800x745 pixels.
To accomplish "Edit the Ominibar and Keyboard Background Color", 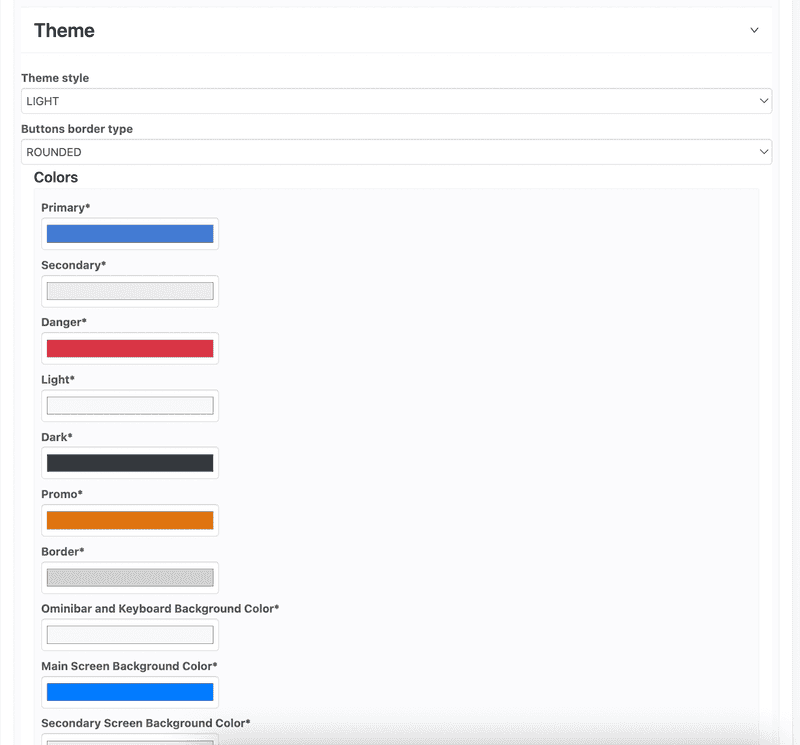I will click(x=130, y=634).
